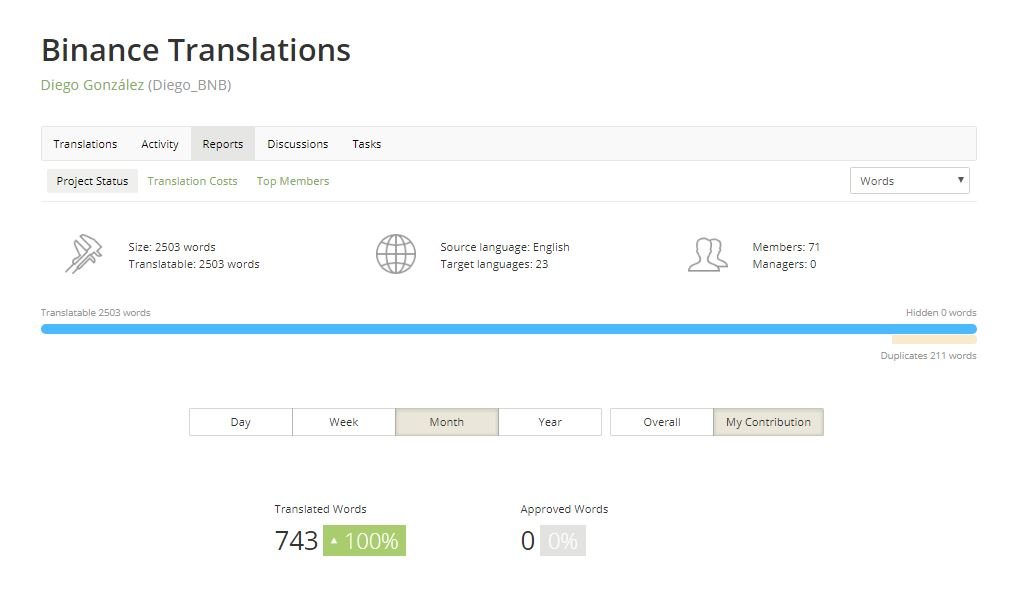Screen dimensions: 1029x612
Task: Click the blue translatable progress bar
Action: click(x=509, y=329)
